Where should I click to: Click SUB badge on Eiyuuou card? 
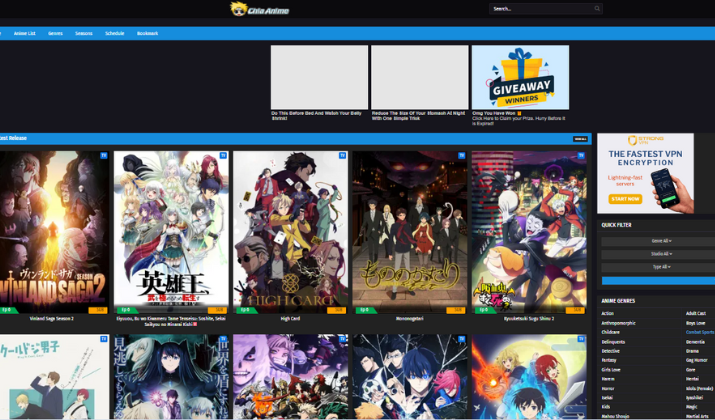coord(217,310)
